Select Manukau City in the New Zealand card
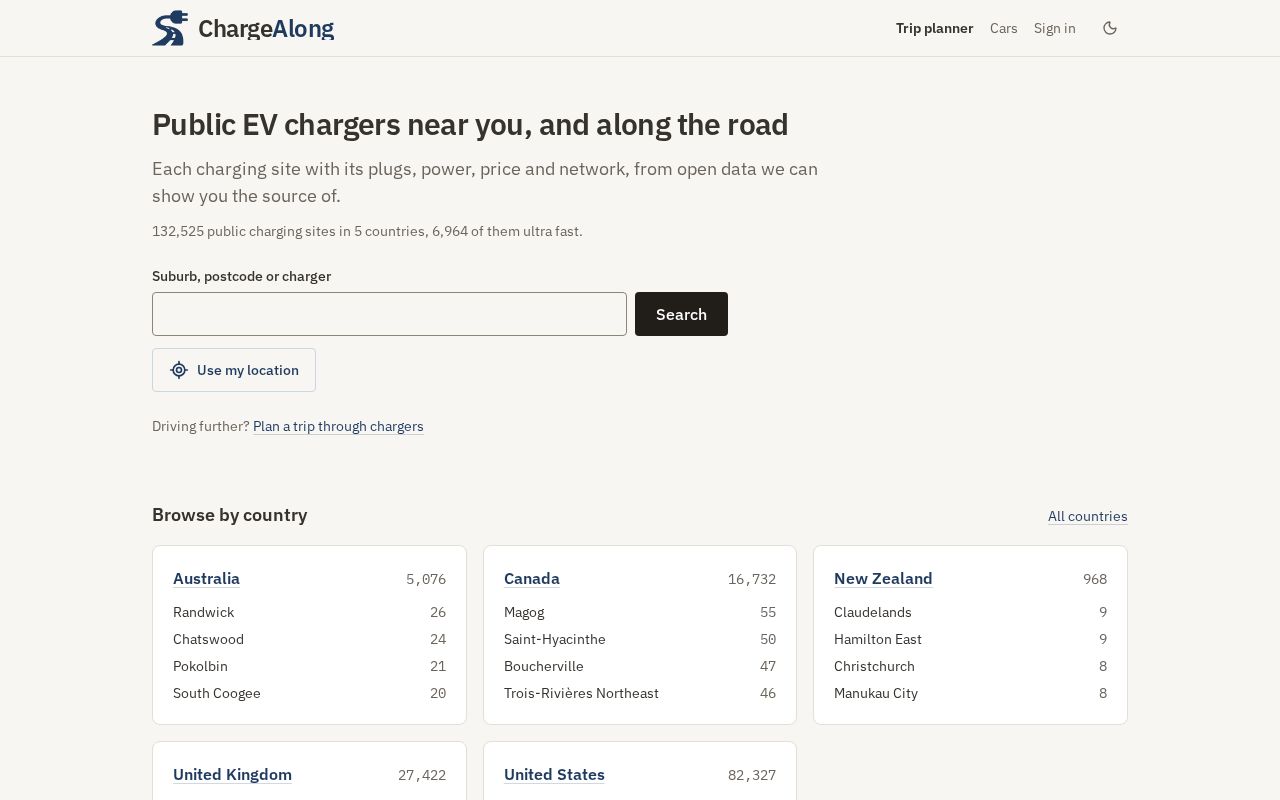The height and width of the screenshot is (800, 1280). (x=876, y=693)
